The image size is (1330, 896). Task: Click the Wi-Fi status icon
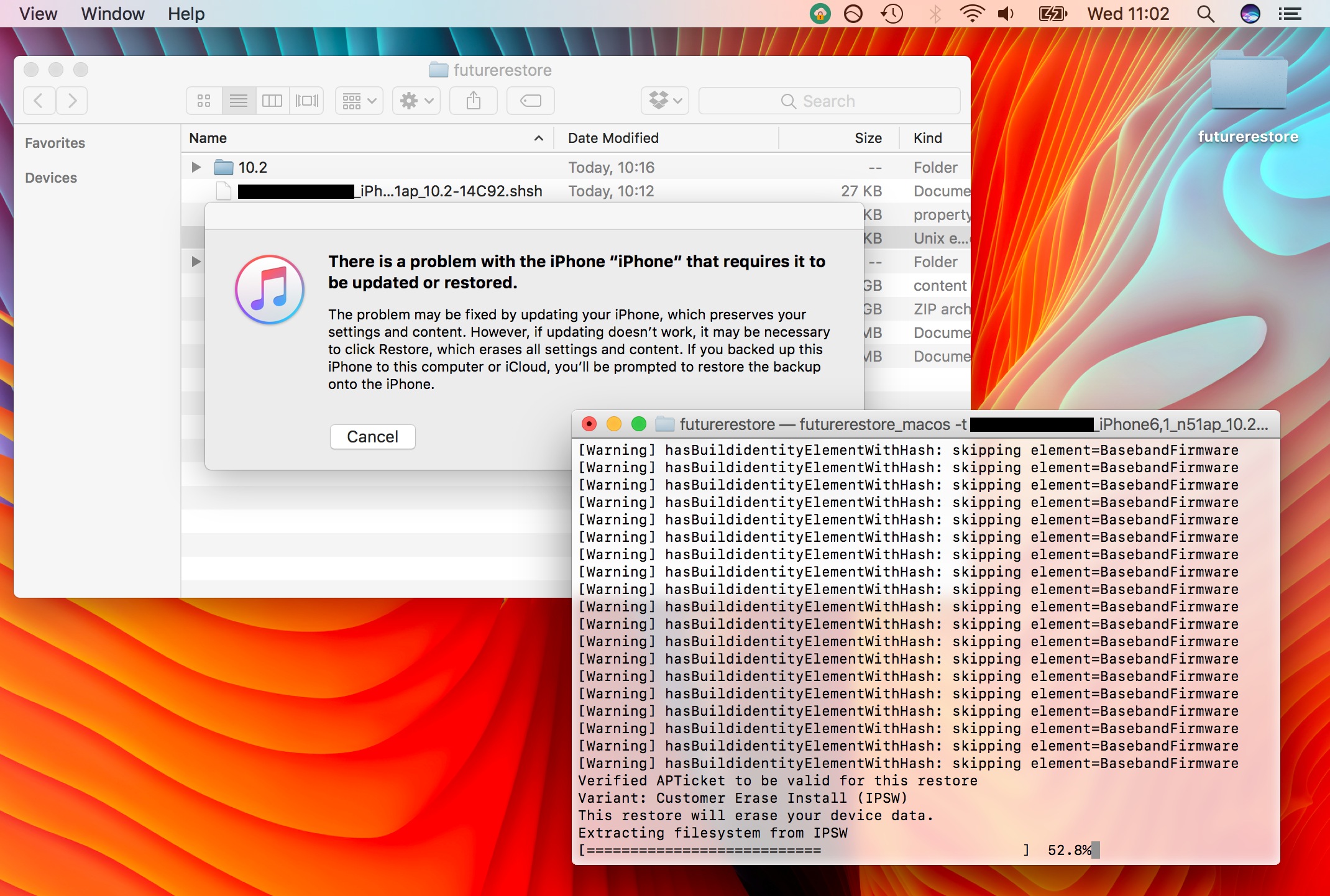[x=971, y=14]
